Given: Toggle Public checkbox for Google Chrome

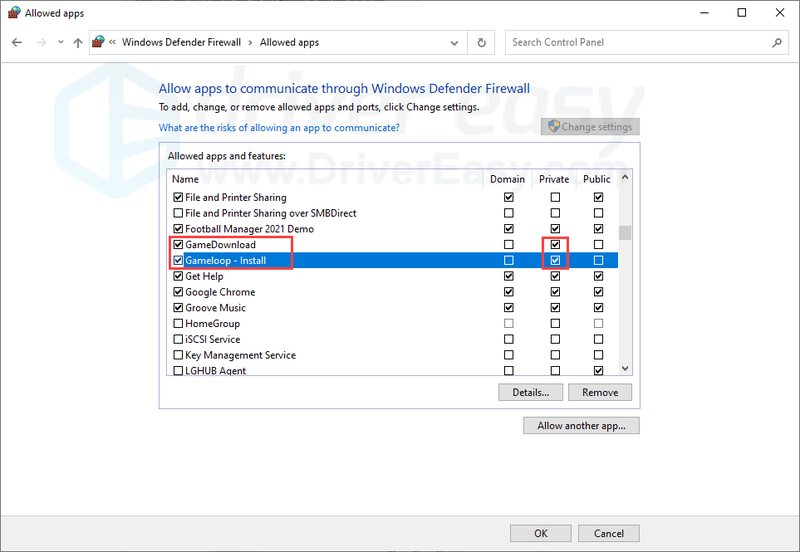Looking at the screenshot, I should (598, 292).
